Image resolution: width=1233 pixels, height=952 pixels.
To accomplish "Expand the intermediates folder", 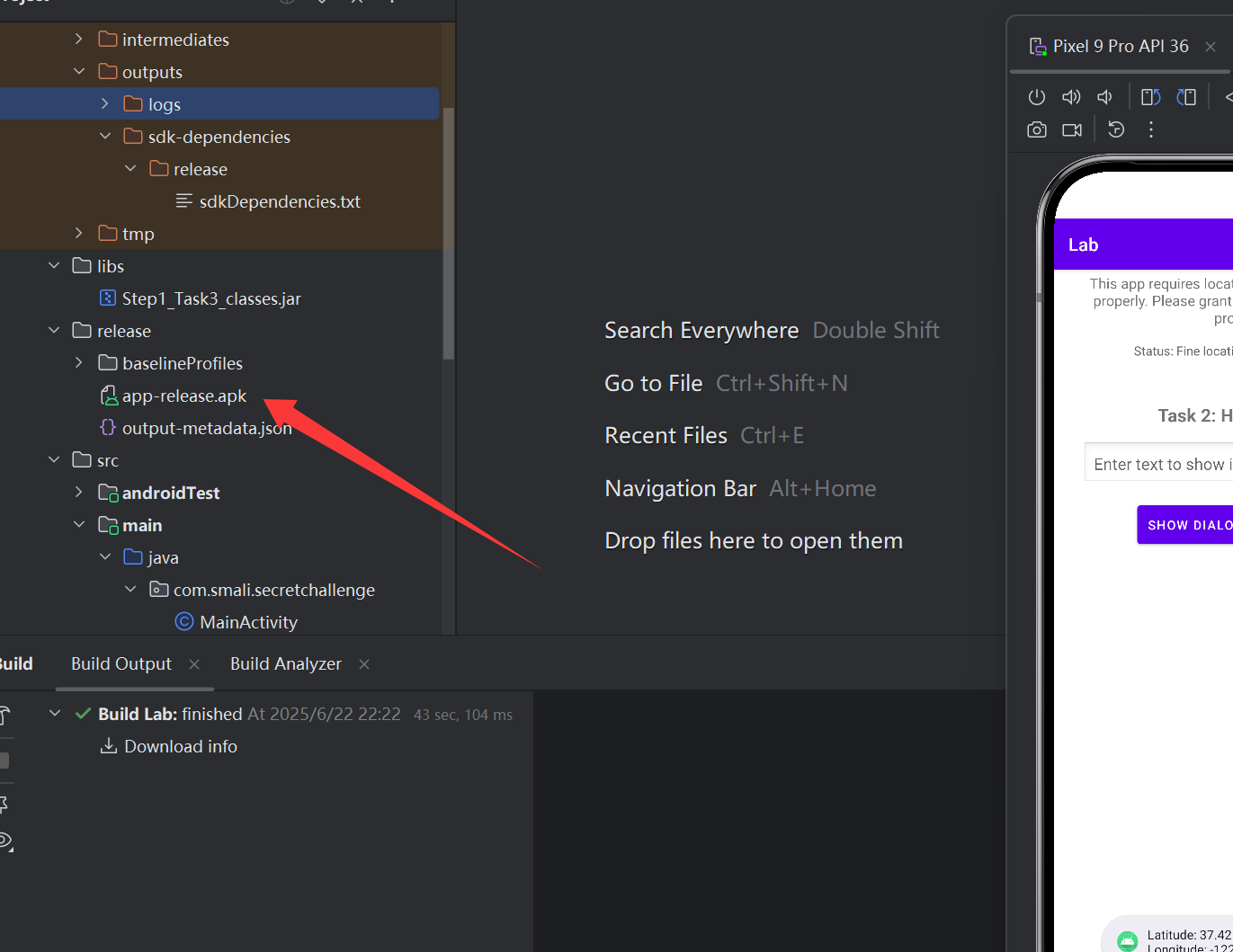I will coord(79,40).
